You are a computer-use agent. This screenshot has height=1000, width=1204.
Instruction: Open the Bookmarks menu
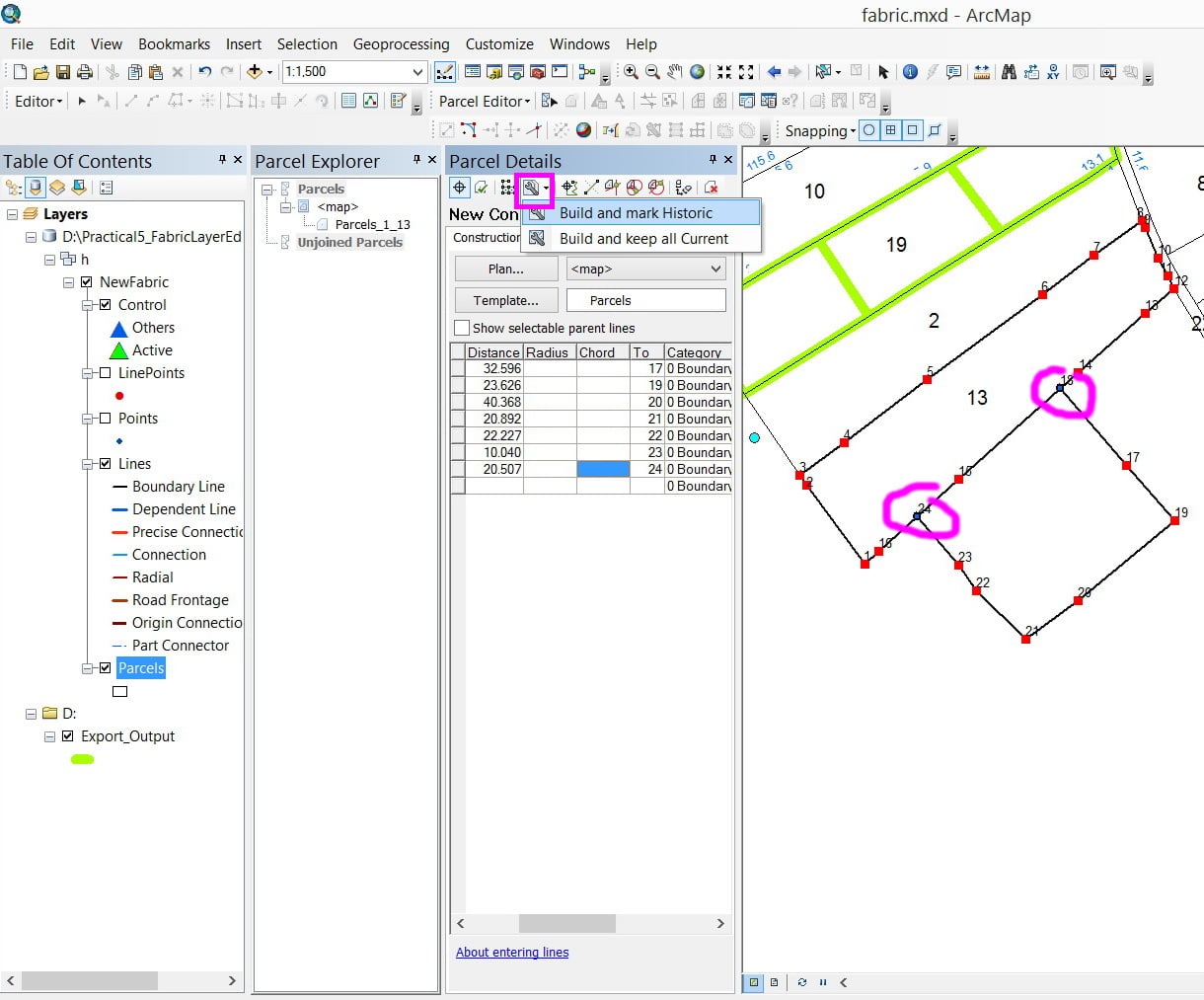174,43
